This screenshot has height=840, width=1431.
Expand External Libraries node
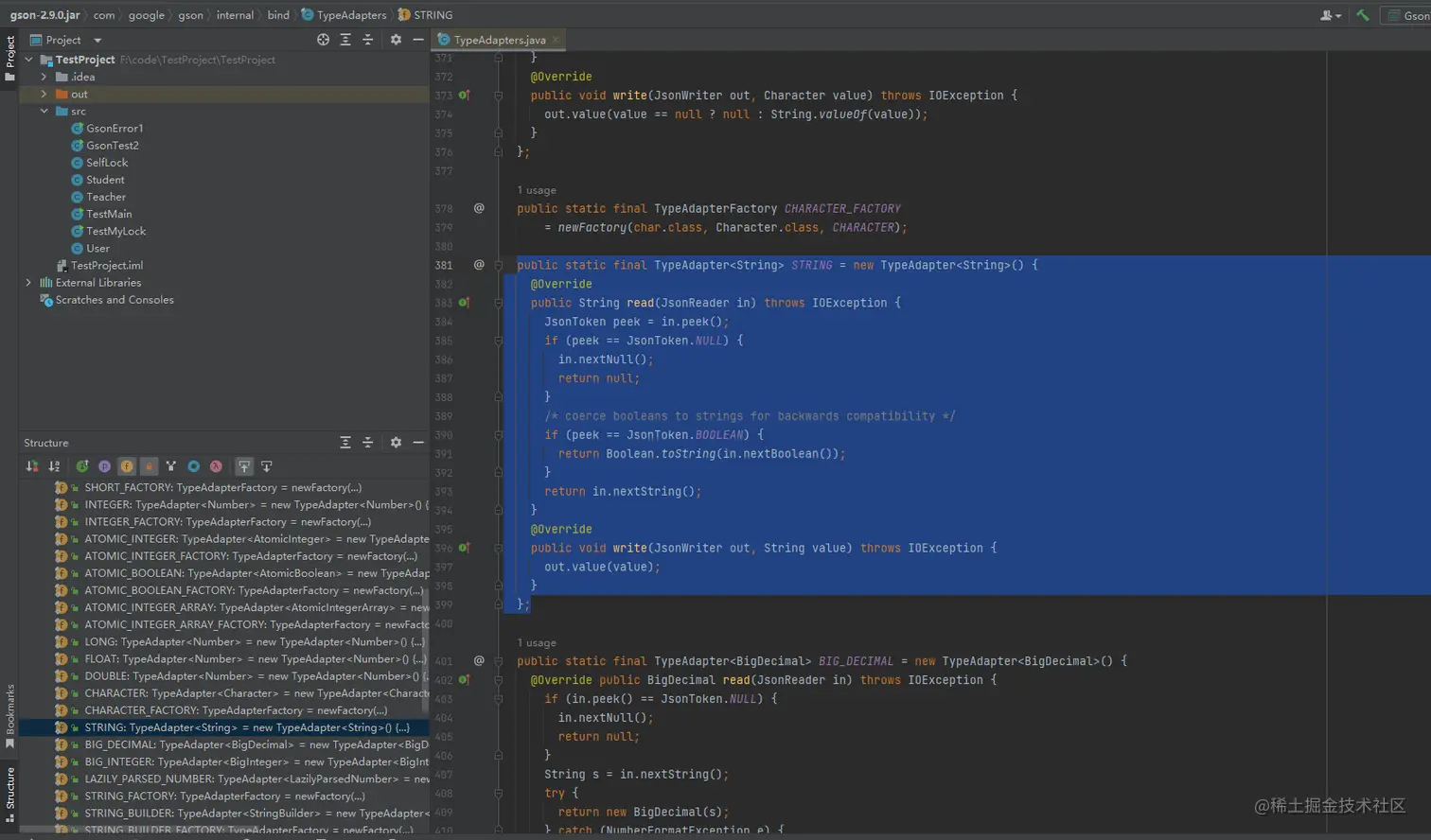click(x=28, y=283)
